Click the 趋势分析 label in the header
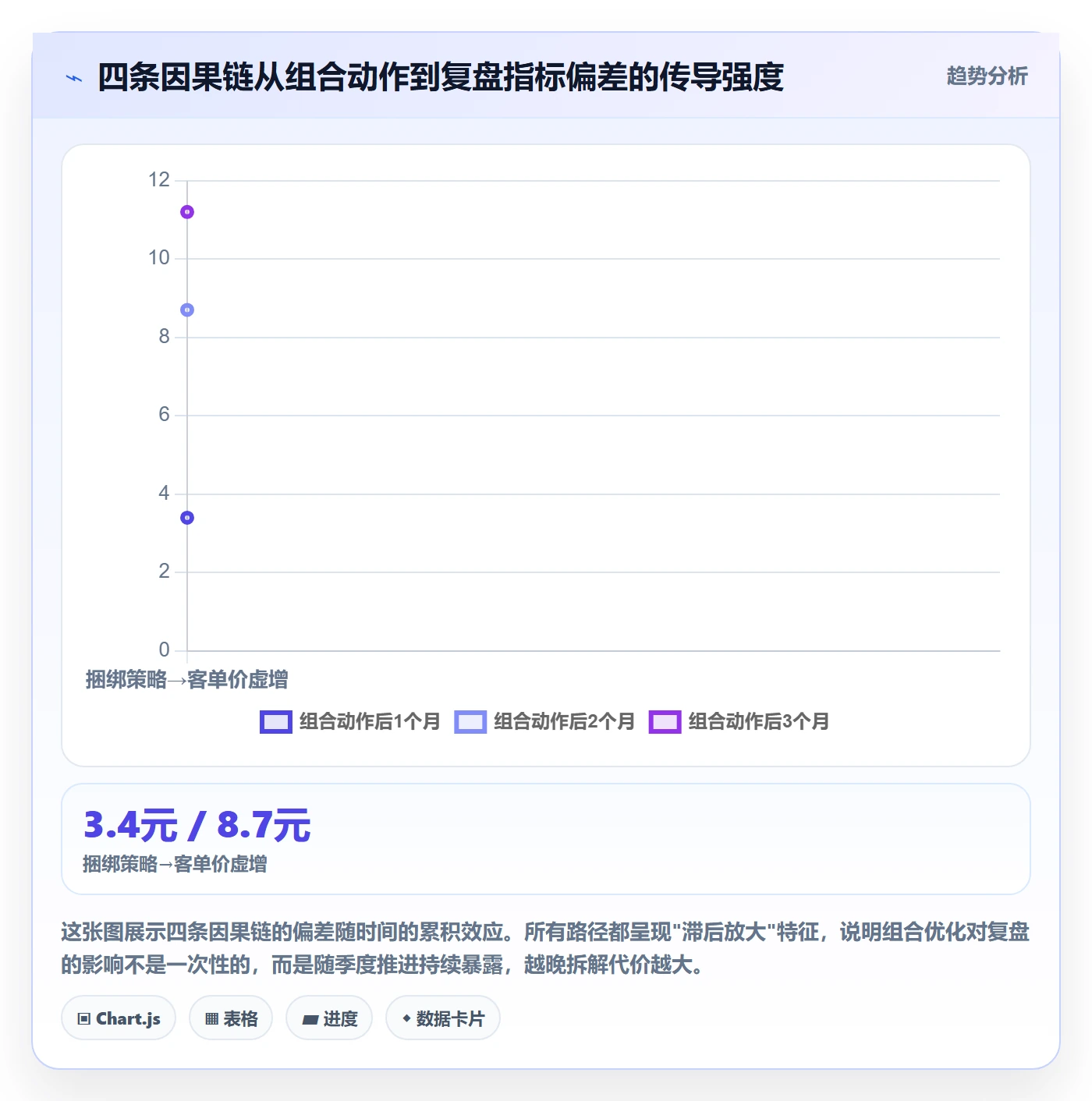 [x=987, y=76]
